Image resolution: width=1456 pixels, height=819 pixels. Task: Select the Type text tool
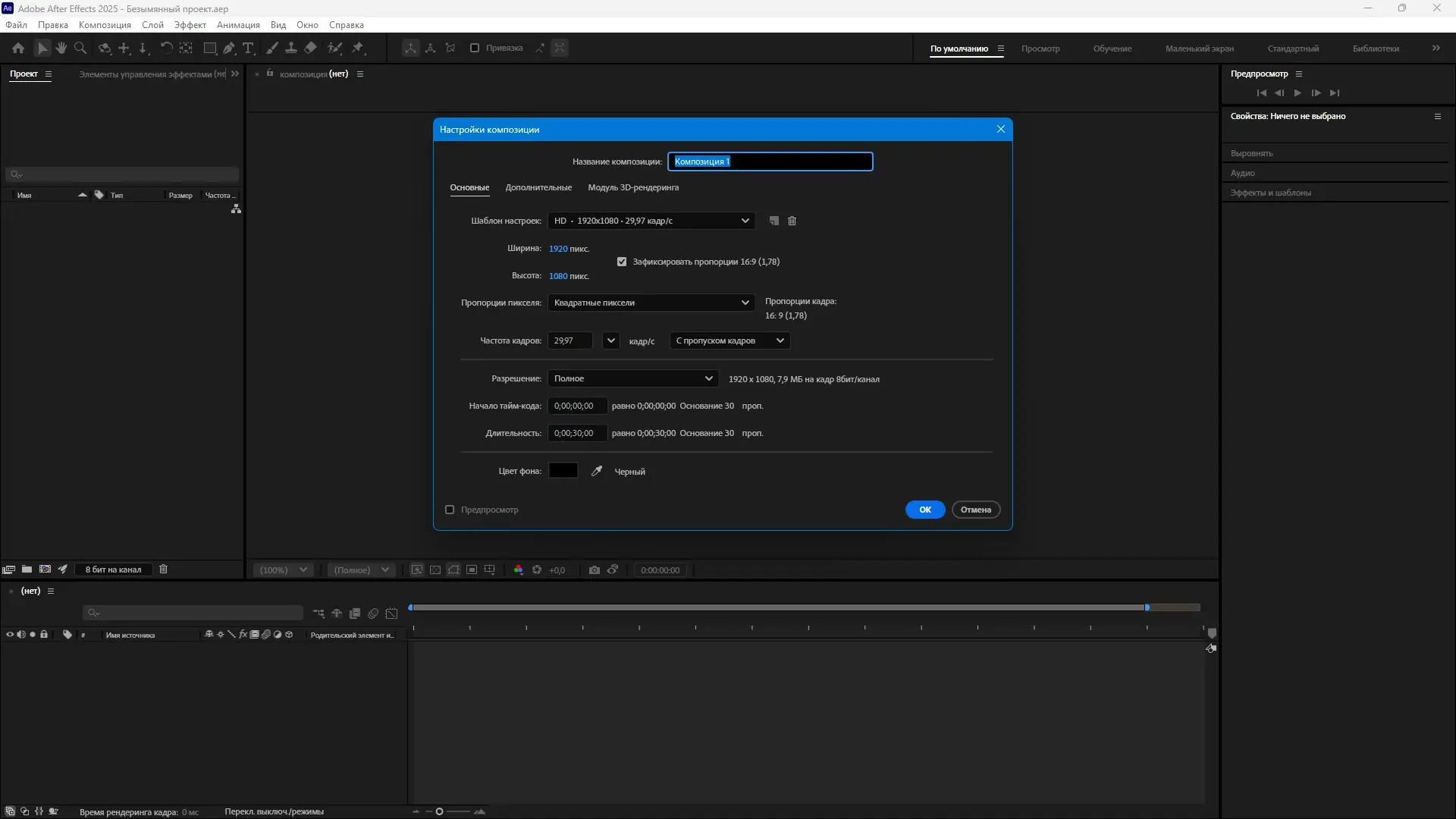[248, 48]
